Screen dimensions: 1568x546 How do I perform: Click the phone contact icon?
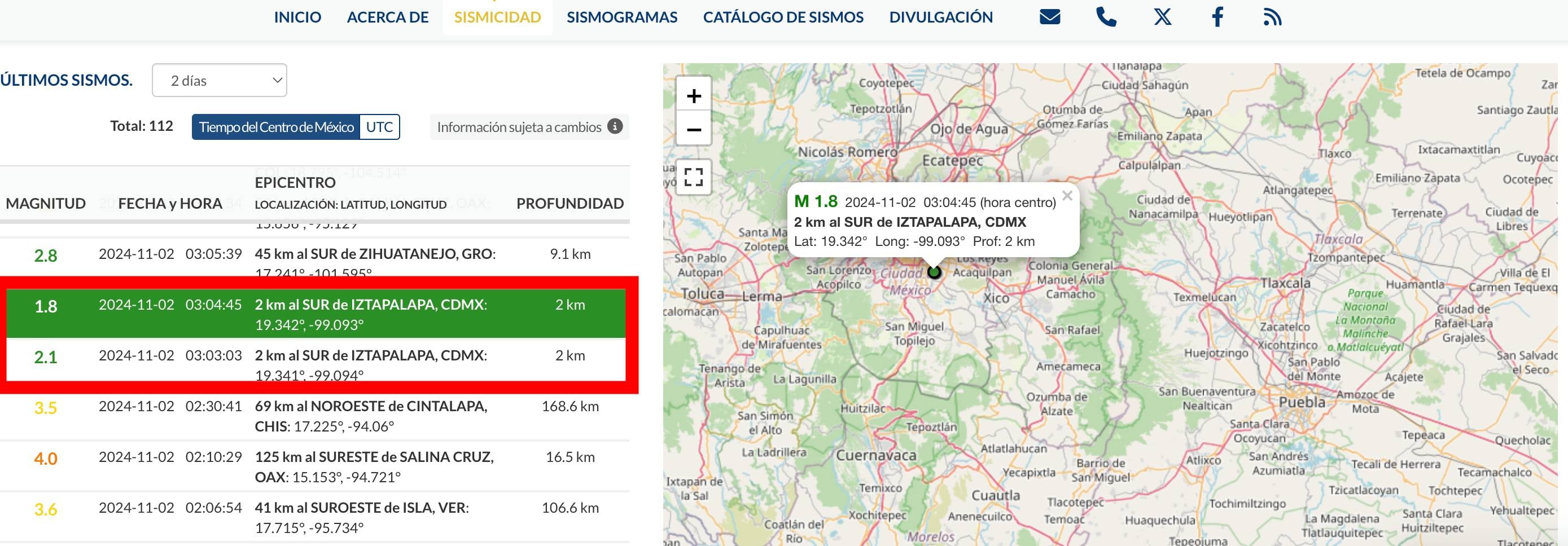click(1107, 17)
